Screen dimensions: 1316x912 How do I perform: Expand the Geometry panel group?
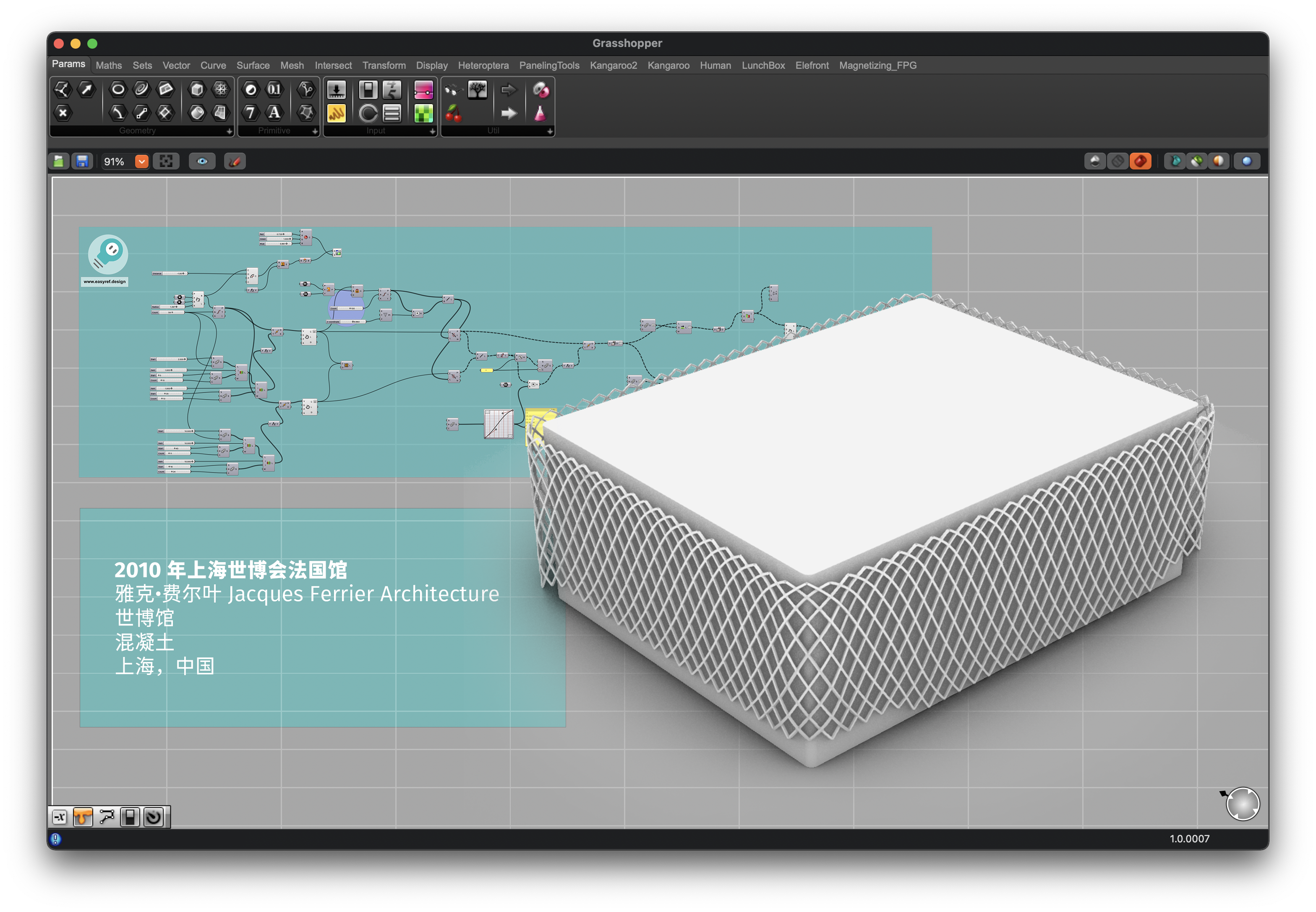tap(229, 131)
